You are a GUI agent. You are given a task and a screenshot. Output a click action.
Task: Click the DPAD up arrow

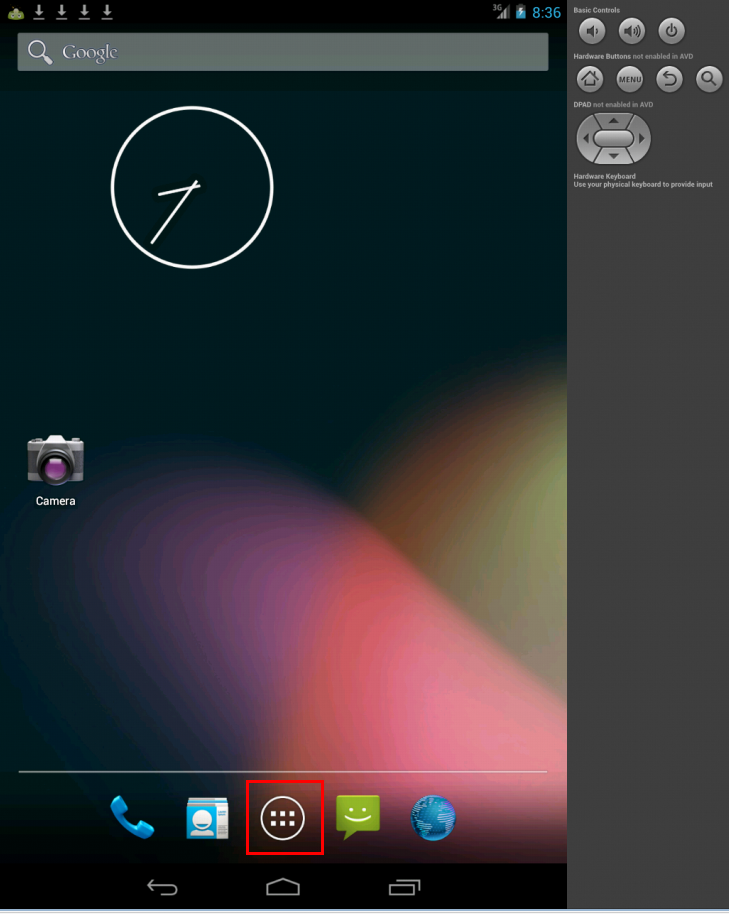[614, 120]
